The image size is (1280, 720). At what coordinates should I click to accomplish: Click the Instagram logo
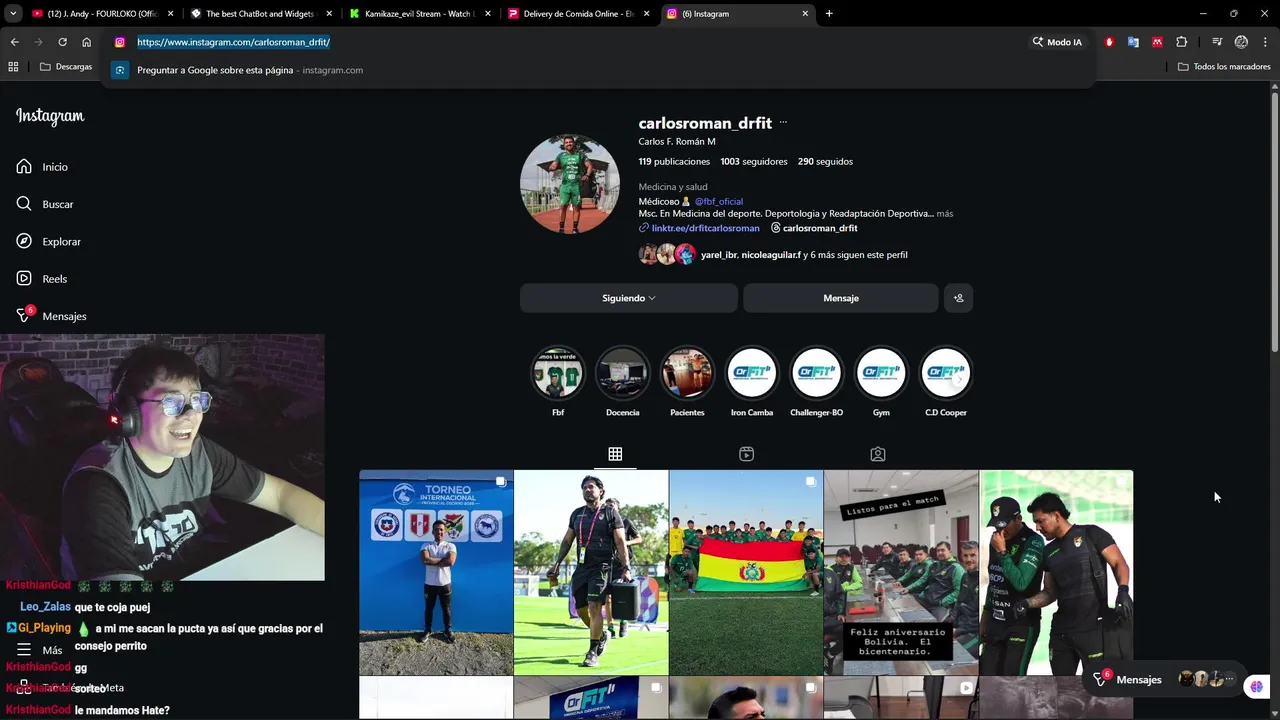50,116
